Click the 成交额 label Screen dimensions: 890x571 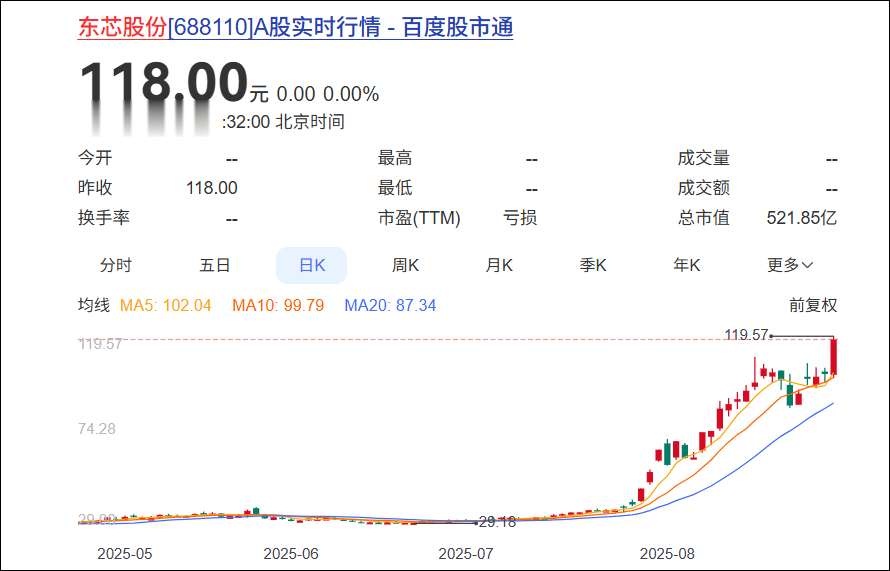pyautogui.click(x=703, y=188)
